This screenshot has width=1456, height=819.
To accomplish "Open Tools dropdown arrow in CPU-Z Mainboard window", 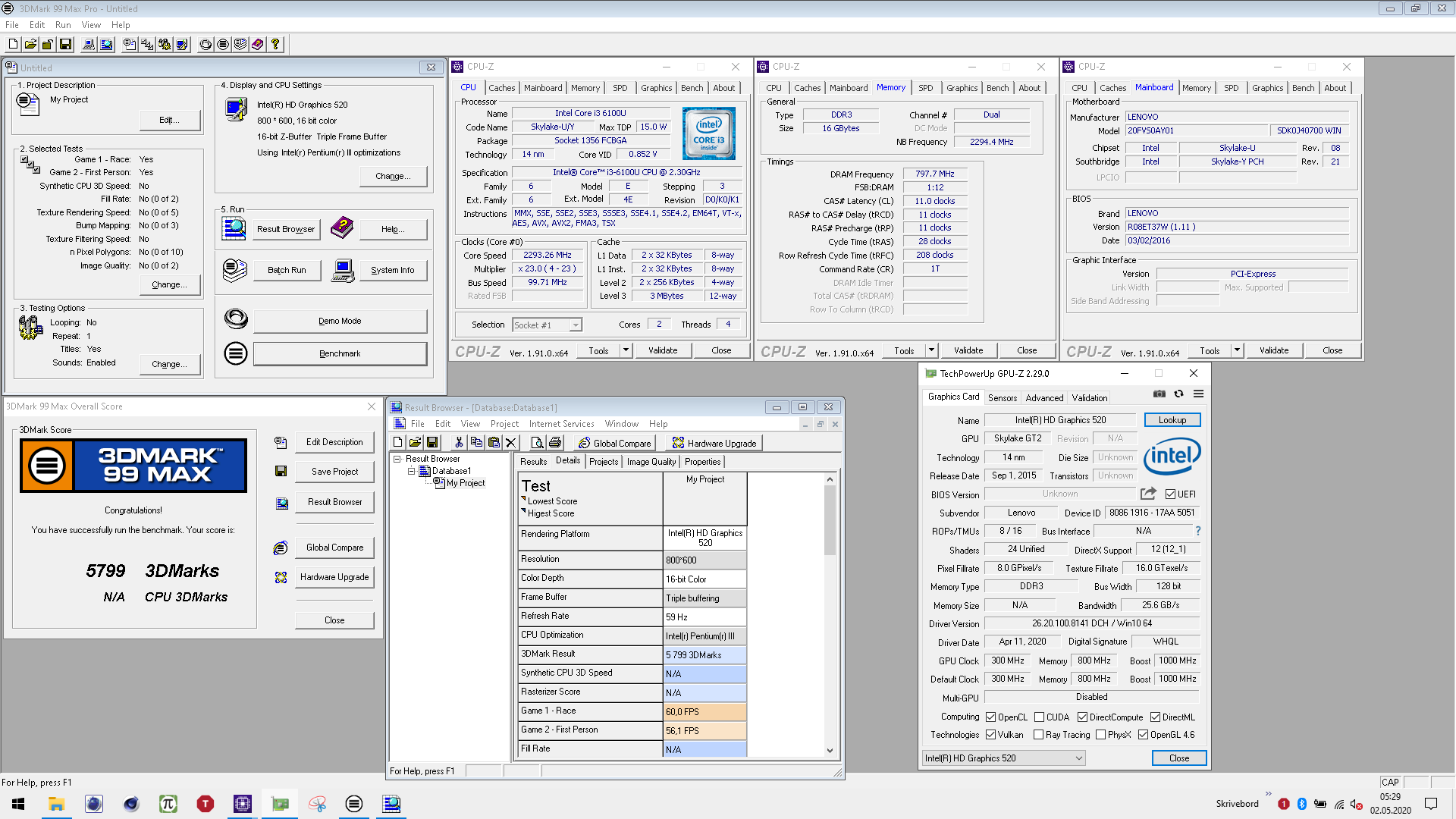I will click(x=1237, y=350).
